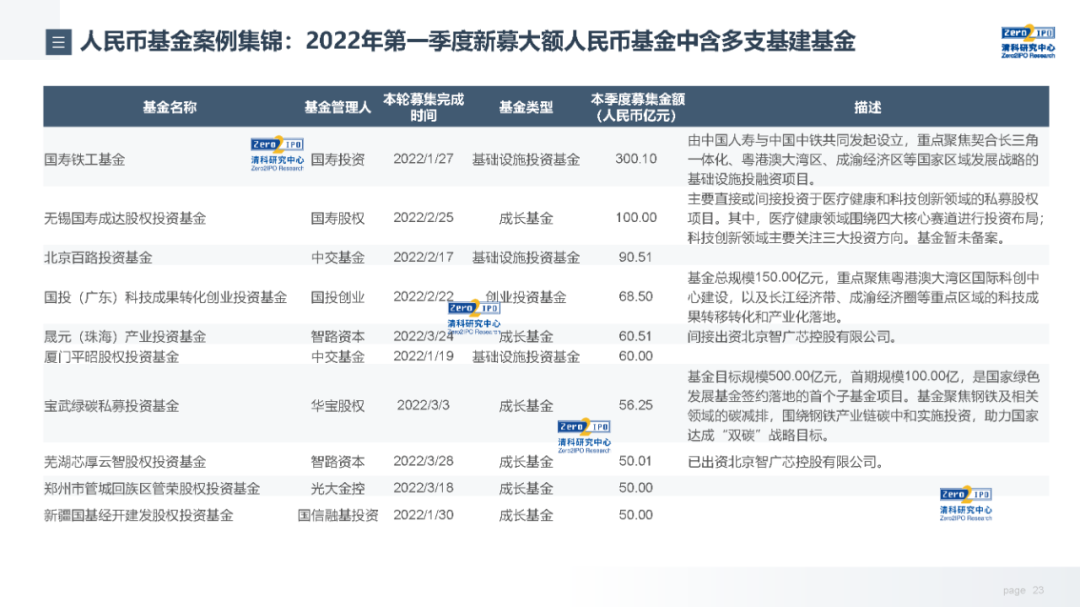Image resolution: width=1080 pixels, height=607 pixels.
Task: Click the date 2022/2/17
Action: pyautogui.click(x=424, y=257)
